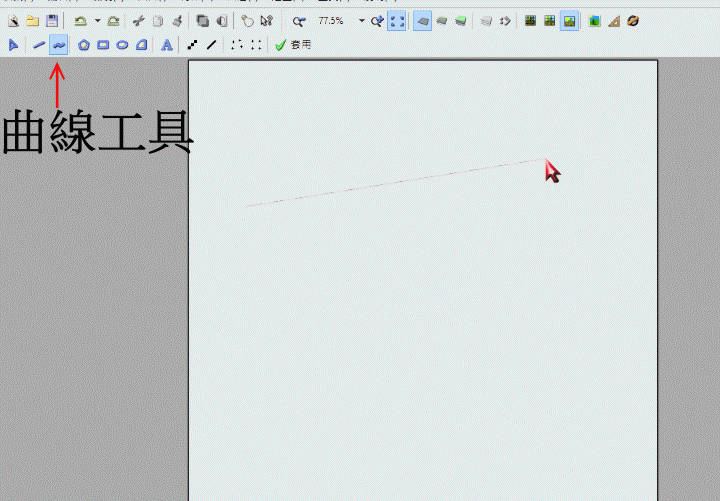
Task: Zoom out with the magnifier minus icon
Action: [299, 21]
